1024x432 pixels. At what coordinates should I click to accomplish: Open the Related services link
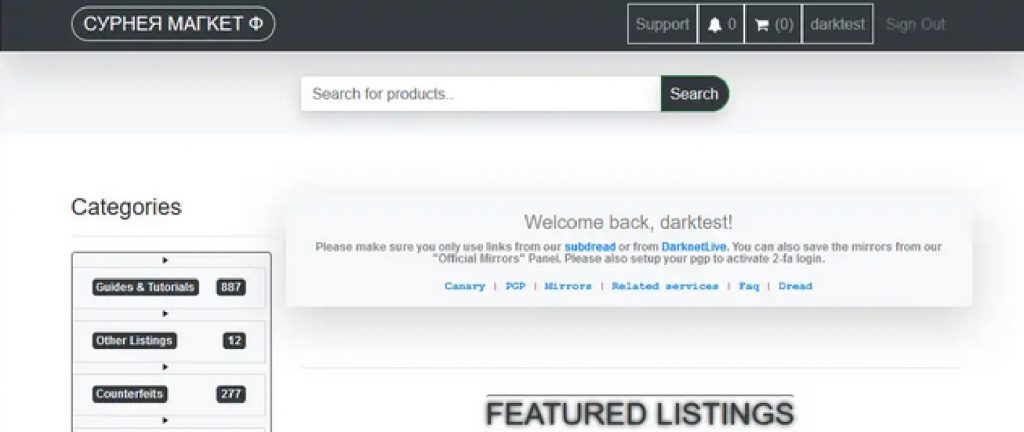pyautogui.click(x=665, y=286)
